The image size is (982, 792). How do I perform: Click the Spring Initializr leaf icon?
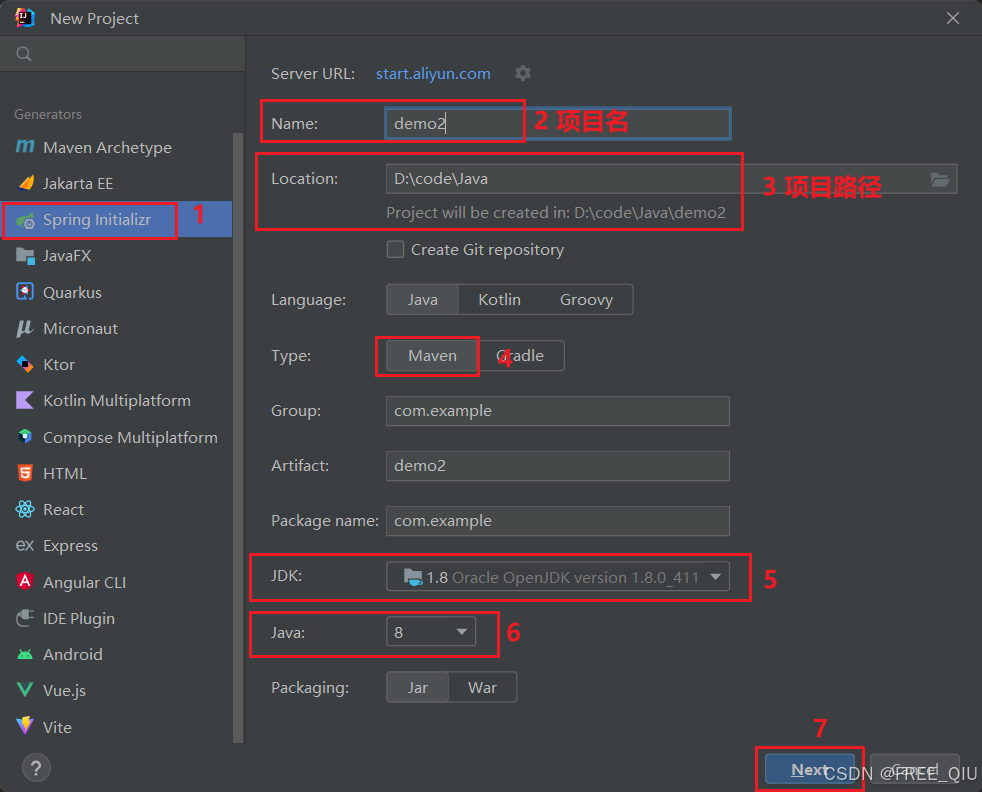[x=25, y=220]
